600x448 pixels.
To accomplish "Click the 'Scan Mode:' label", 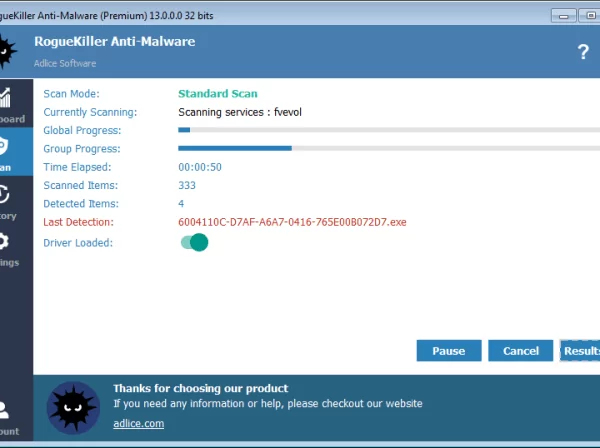I will [x=71, y=94].
